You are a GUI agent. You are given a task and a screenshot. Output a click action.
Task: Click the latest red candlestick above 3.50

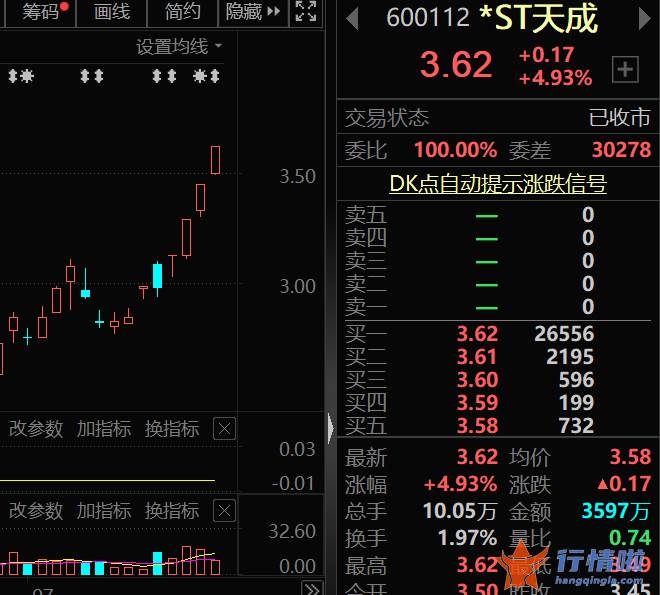pos(215,159)
